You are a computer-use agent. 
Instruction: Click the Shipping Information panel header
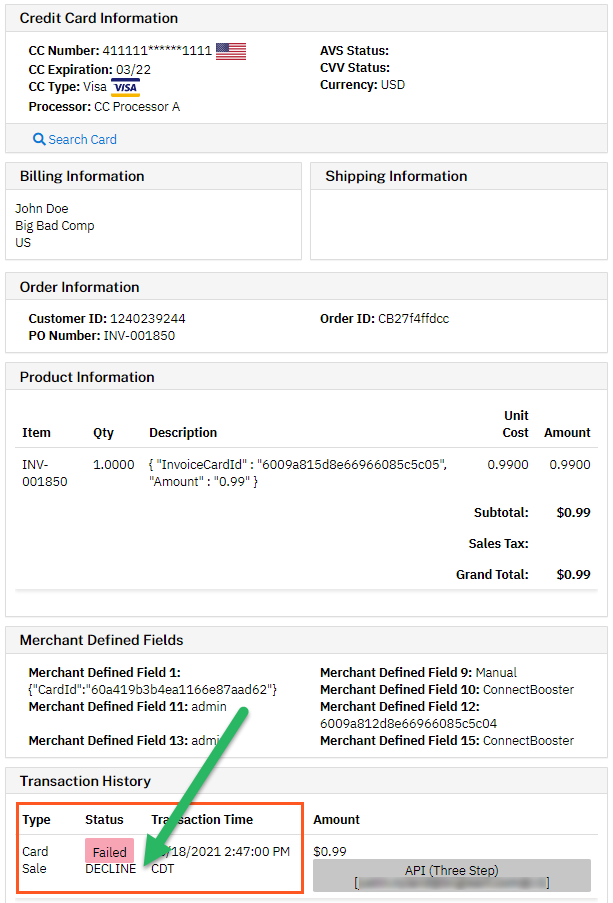tap(396, 176)
